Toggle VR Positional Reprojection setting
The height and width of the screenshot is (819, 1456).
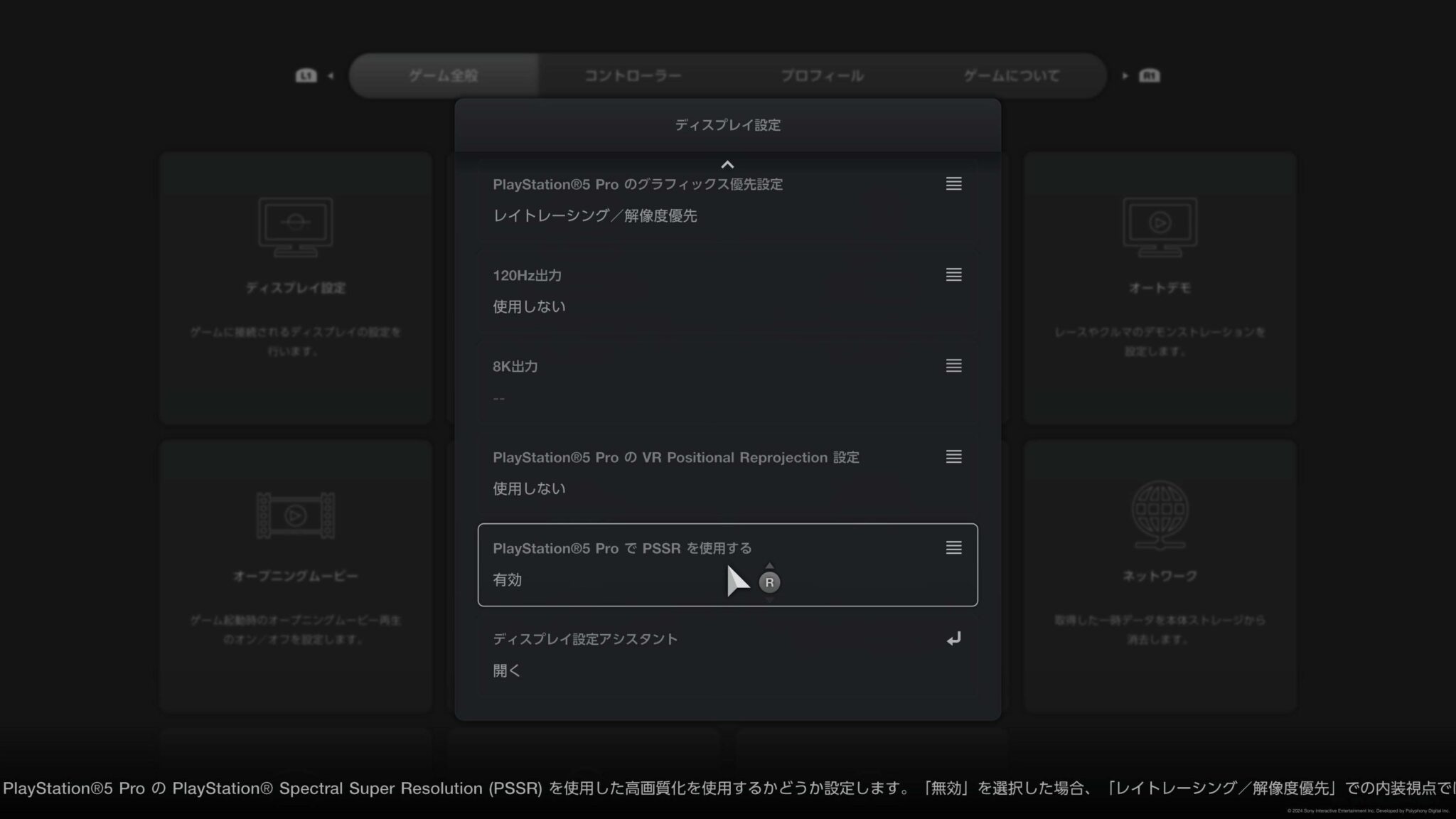coord(728,473)
